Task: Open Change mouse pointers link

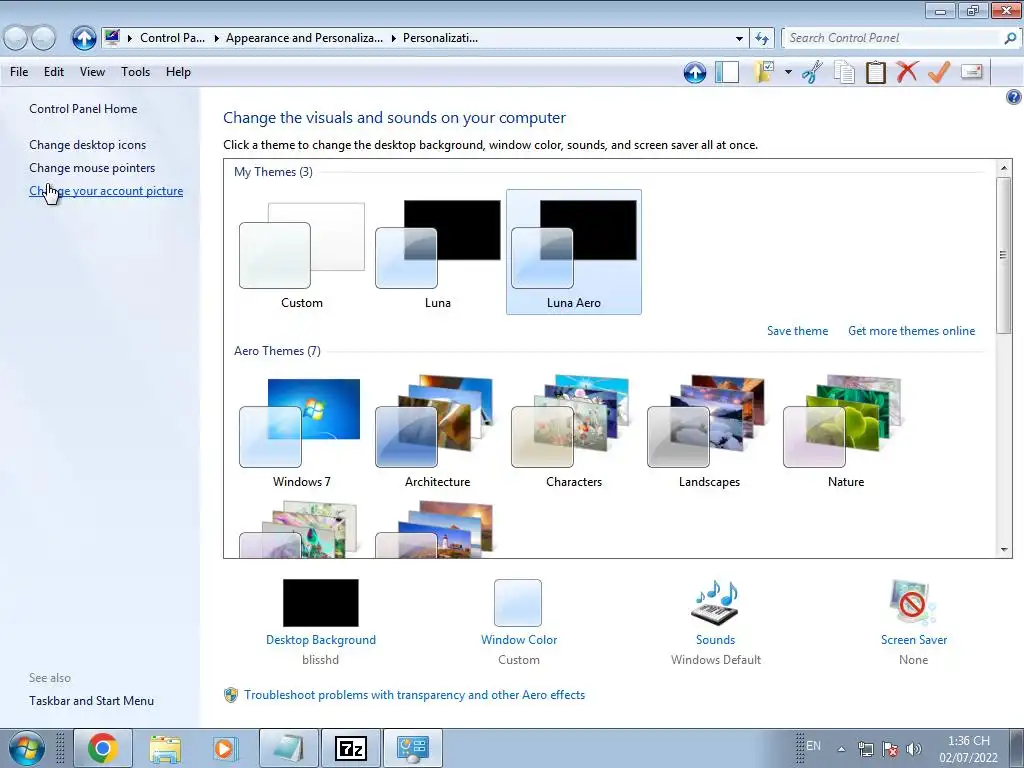Action: pyautogui.click(x=92, y=168)
